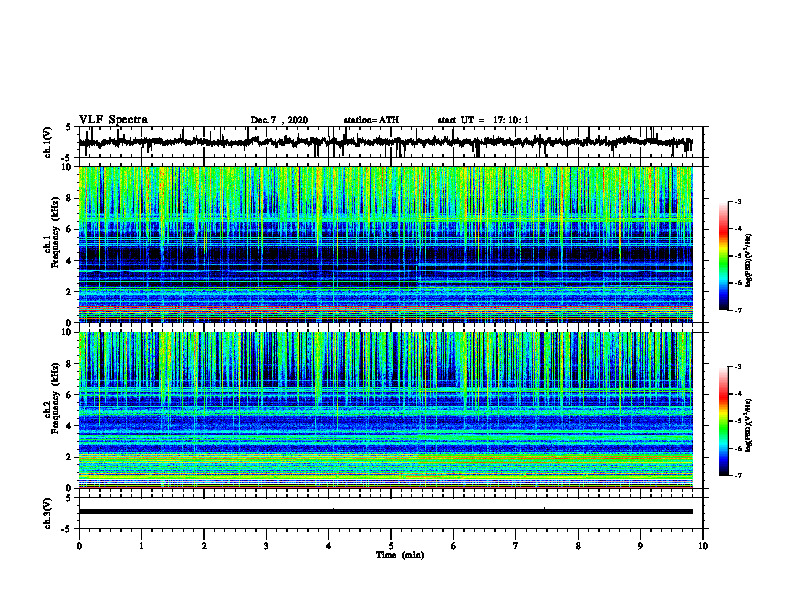Click the time axis tick label "2"
This screenshot has height=612, width=792.
point(204,546)
